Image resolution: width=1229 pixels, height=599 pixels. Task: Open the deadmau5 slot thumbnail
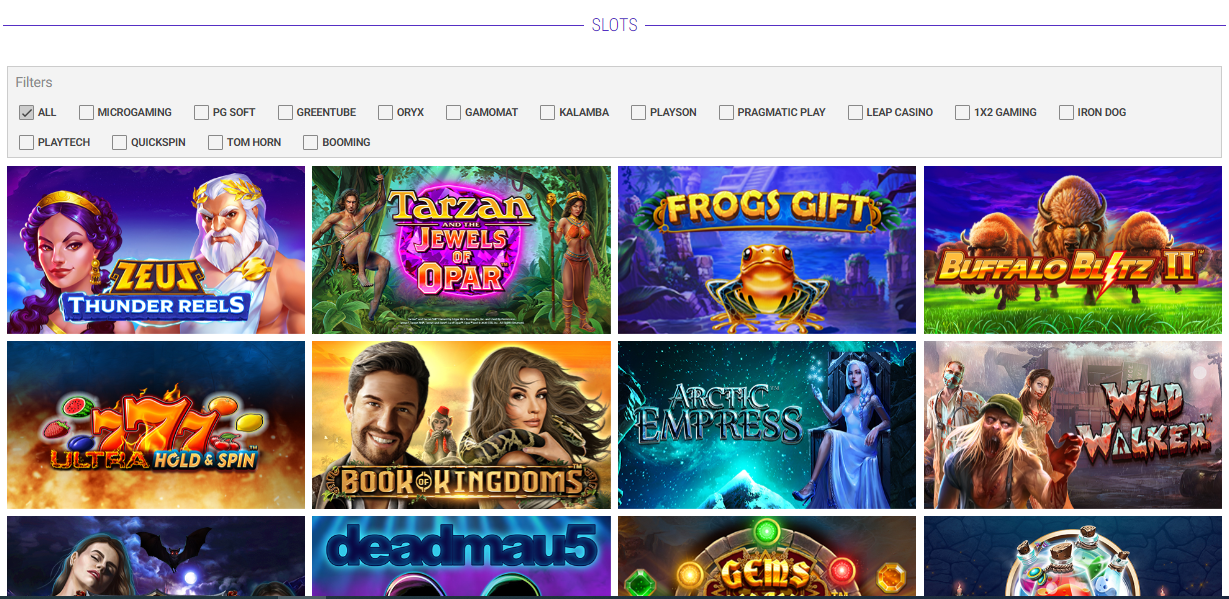coord(461,556)
